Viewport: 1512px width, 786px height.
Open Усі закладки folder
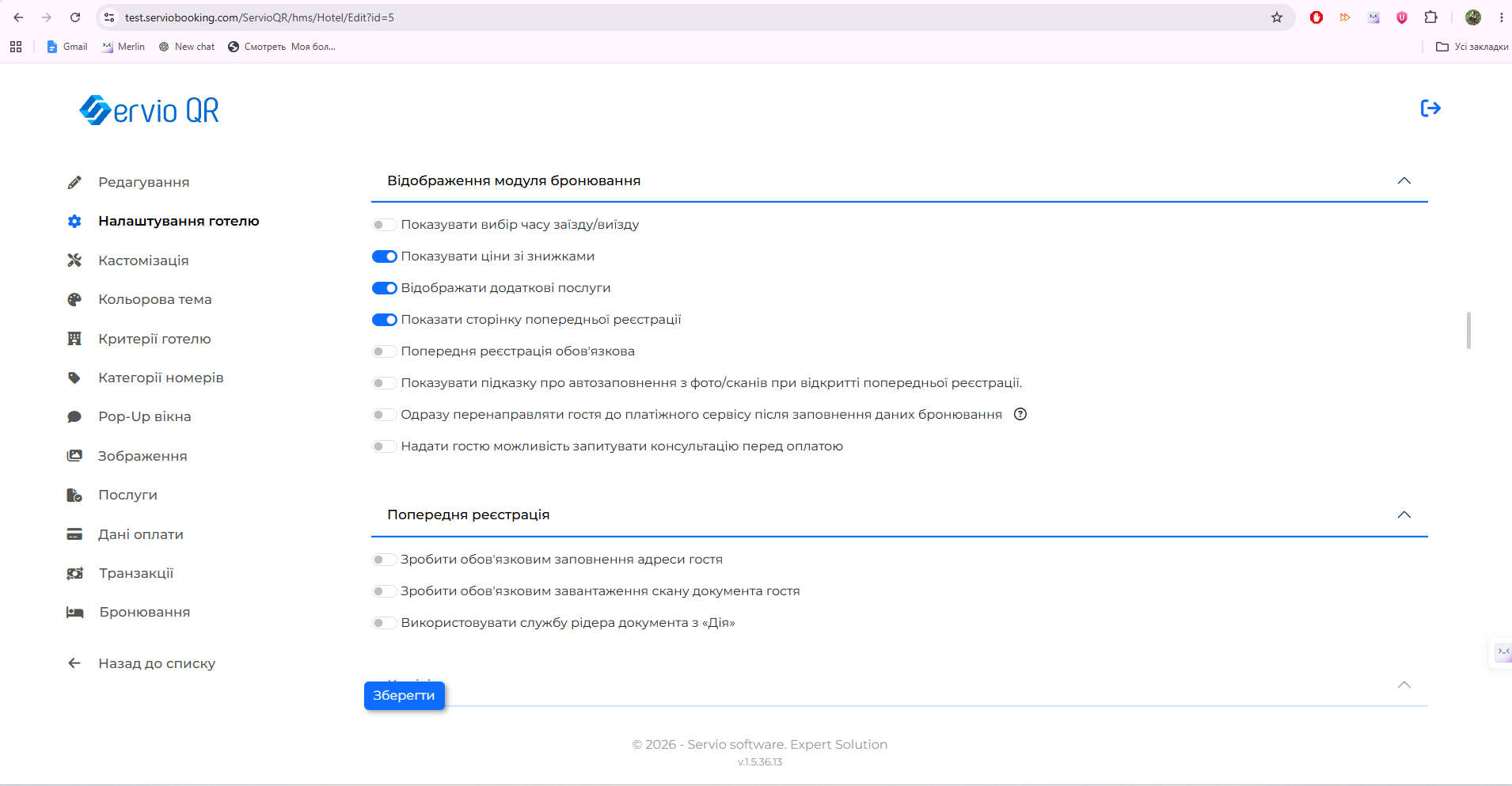tap(1472, 47)
